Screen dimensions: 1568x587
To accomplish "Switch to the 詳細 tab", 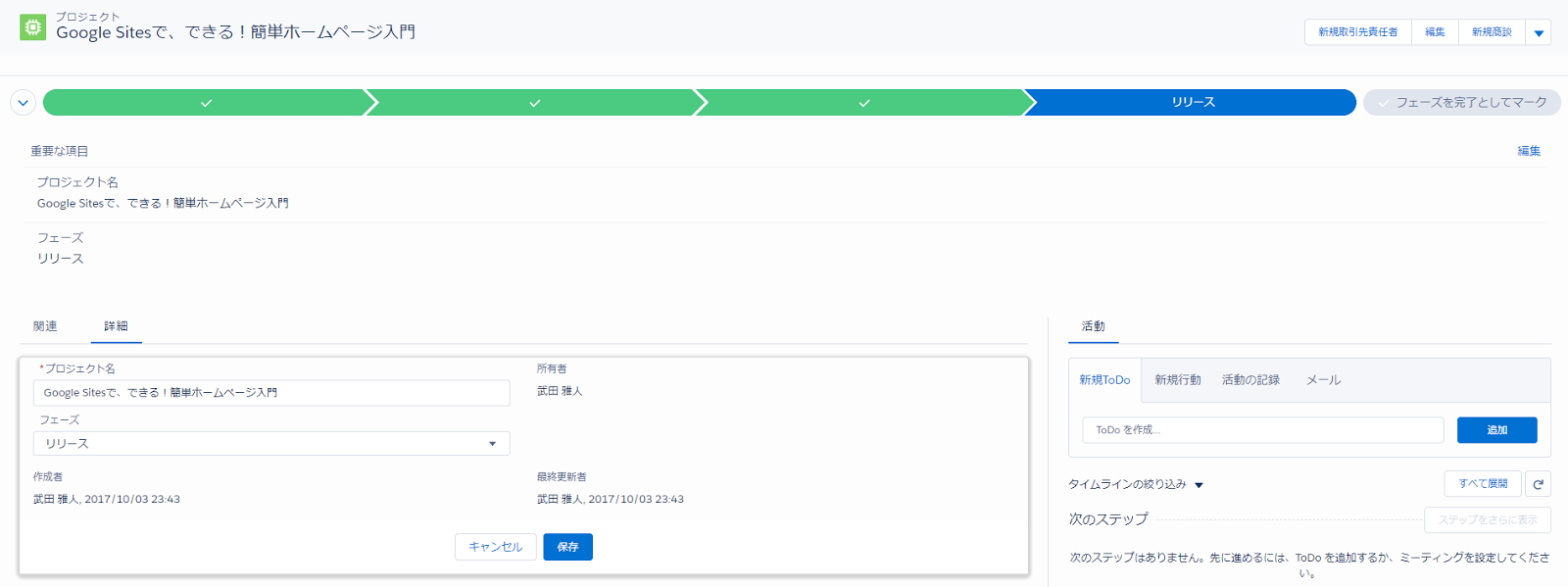I will [x=116, y=326].
